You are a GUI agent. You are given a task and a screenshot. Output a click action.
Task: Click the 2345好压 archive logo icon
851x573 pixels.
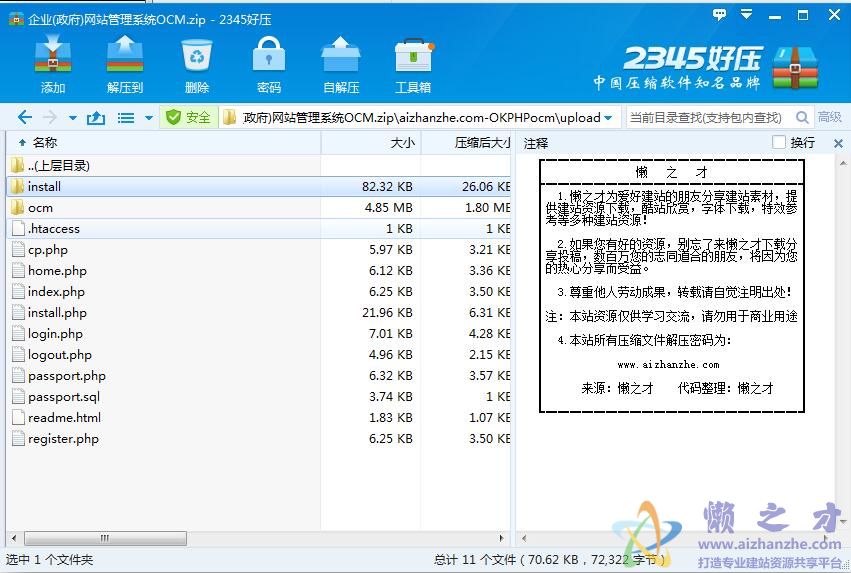click(x=795, y=68)
